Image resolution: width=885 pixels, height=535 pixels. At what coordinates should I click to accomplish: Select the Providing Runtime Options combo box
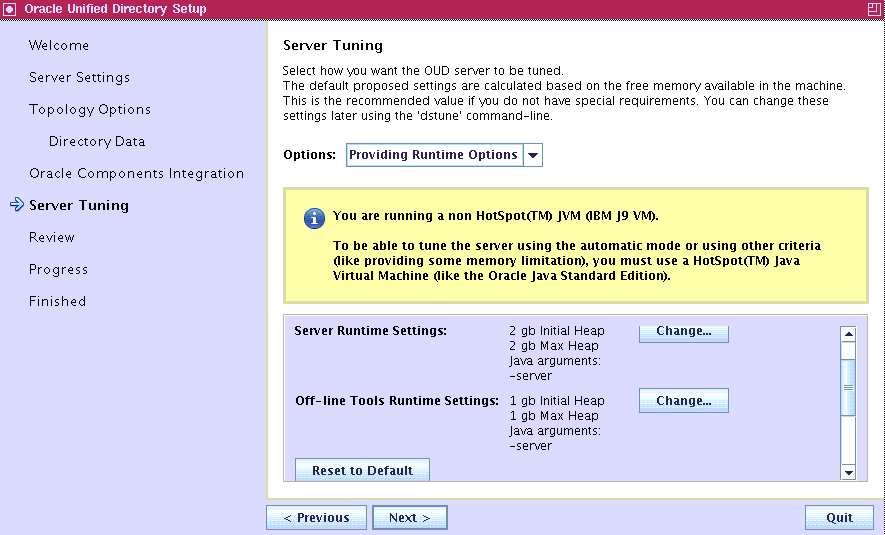[x=444, y=155]
